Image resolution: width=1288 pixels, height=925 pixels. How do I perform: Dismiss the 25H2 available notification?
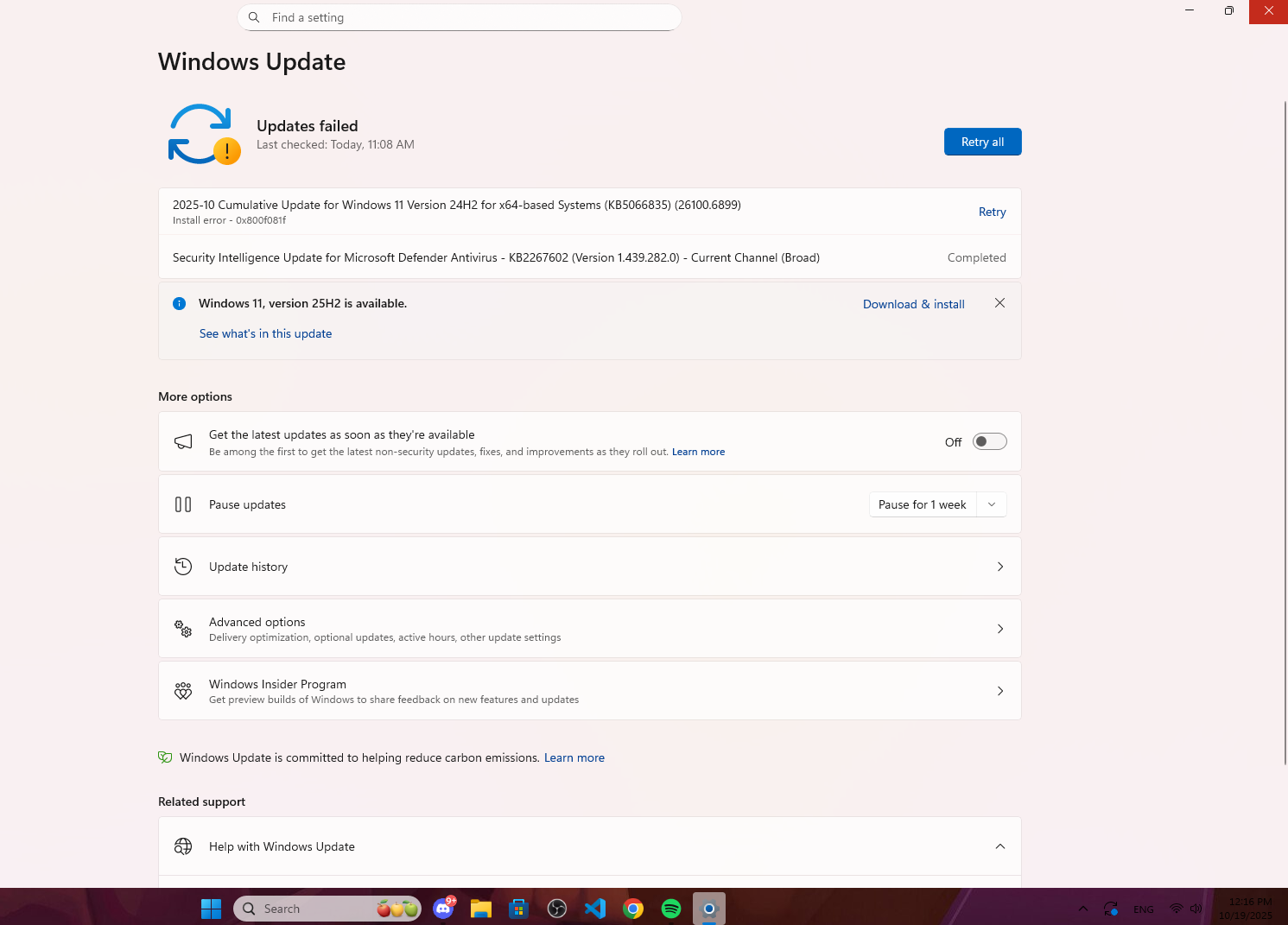pyautogui.click(x=999, y=303)
